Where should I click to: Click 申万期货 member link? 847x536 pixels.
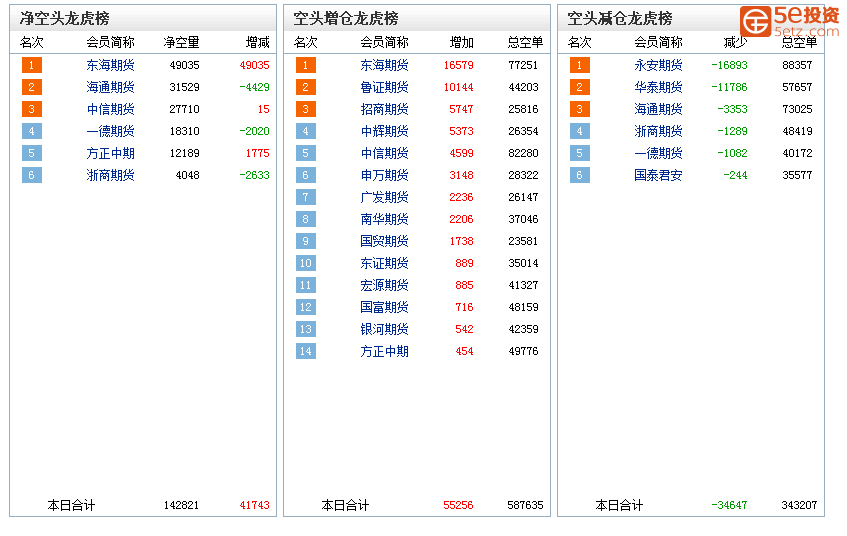click(x=384, y=175)
